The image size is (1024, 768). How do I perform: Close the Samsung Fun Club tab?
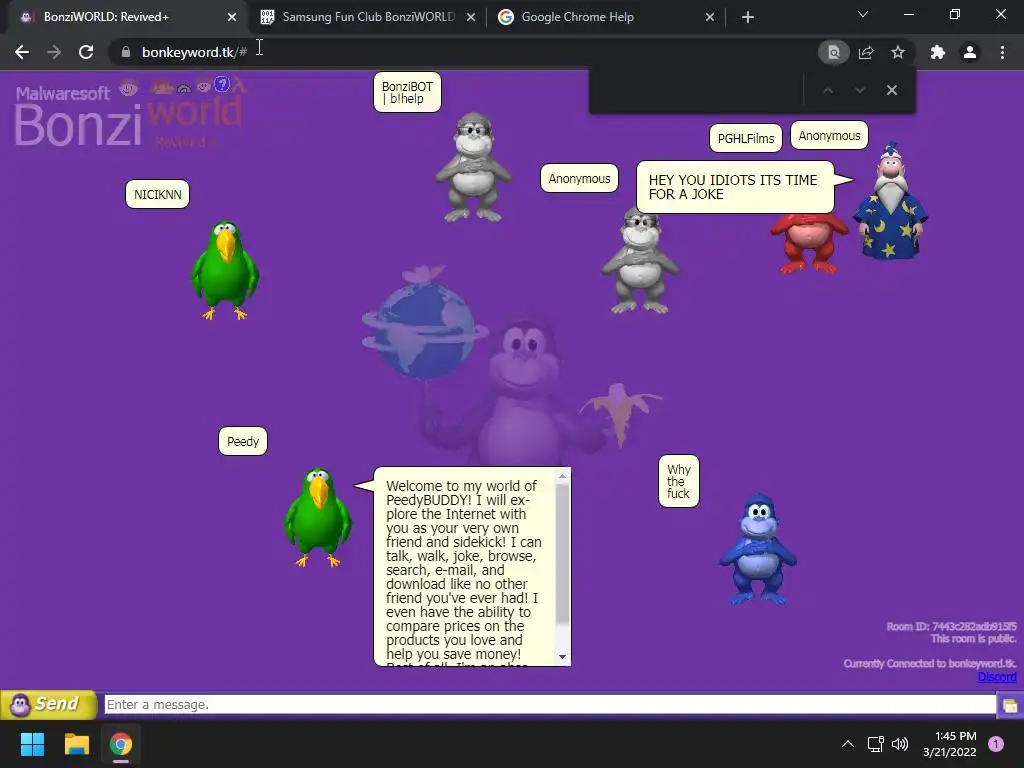[x=471, y=18]
